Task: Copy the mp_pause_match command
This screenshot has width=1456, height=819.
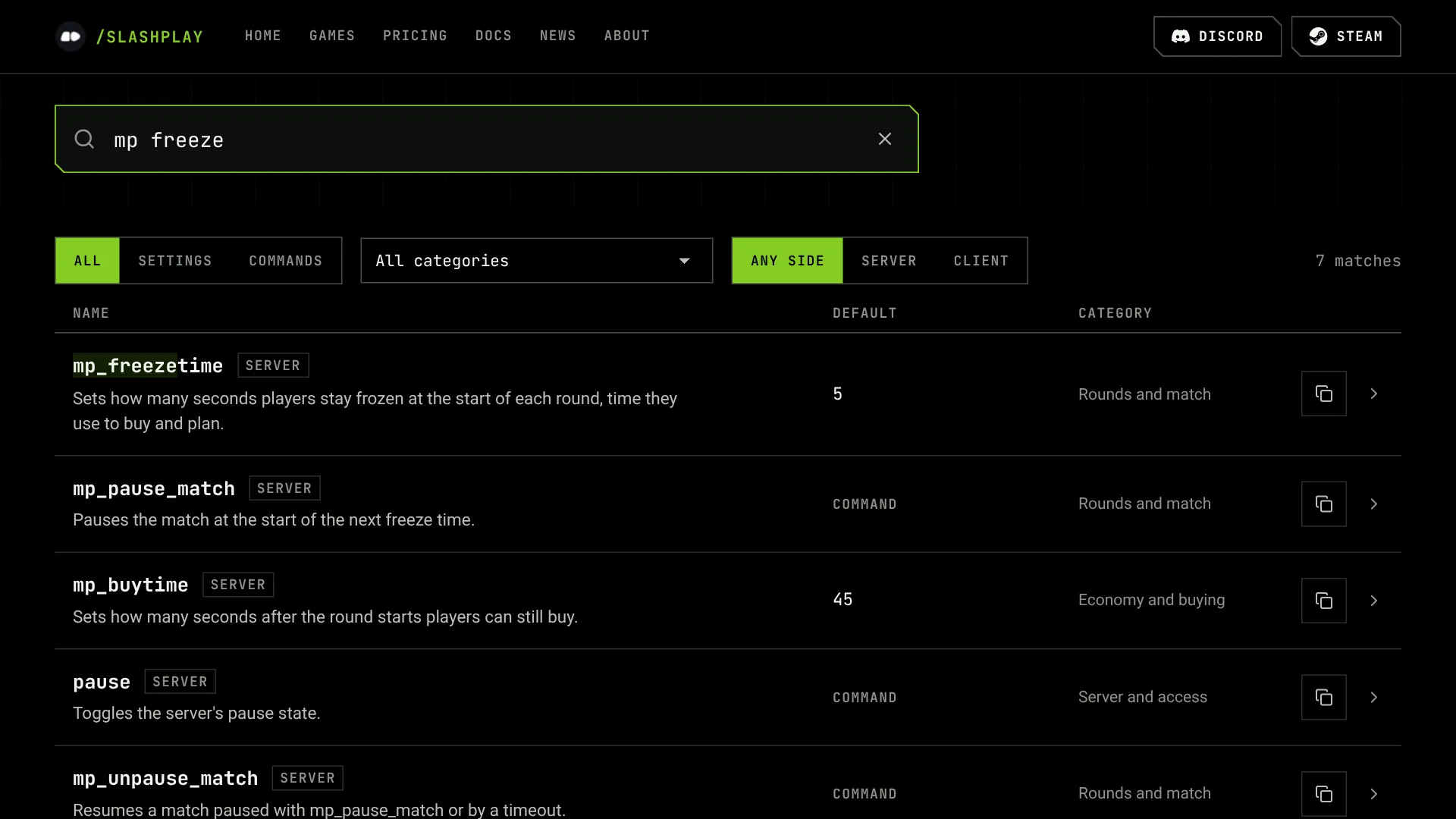Action: click(x=1324, y=504)
